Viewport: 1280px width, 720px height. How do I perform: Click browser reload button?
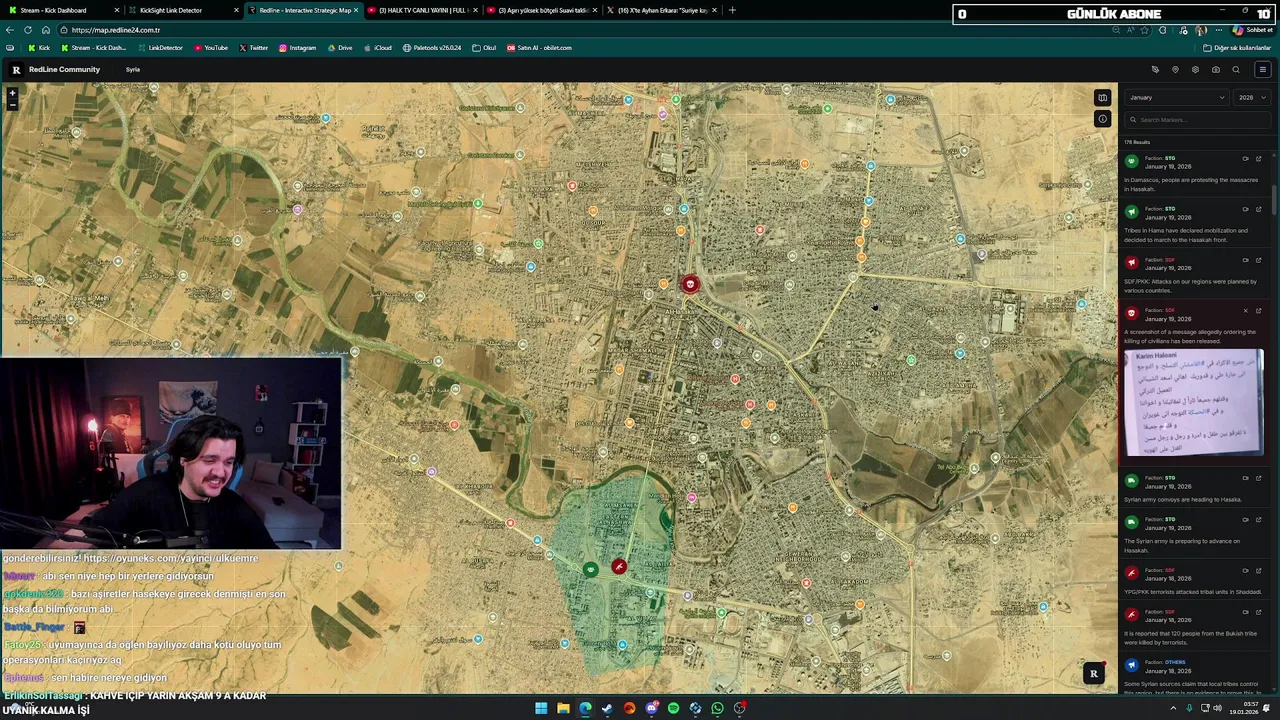pyautogui.click(x=28, y=30)
